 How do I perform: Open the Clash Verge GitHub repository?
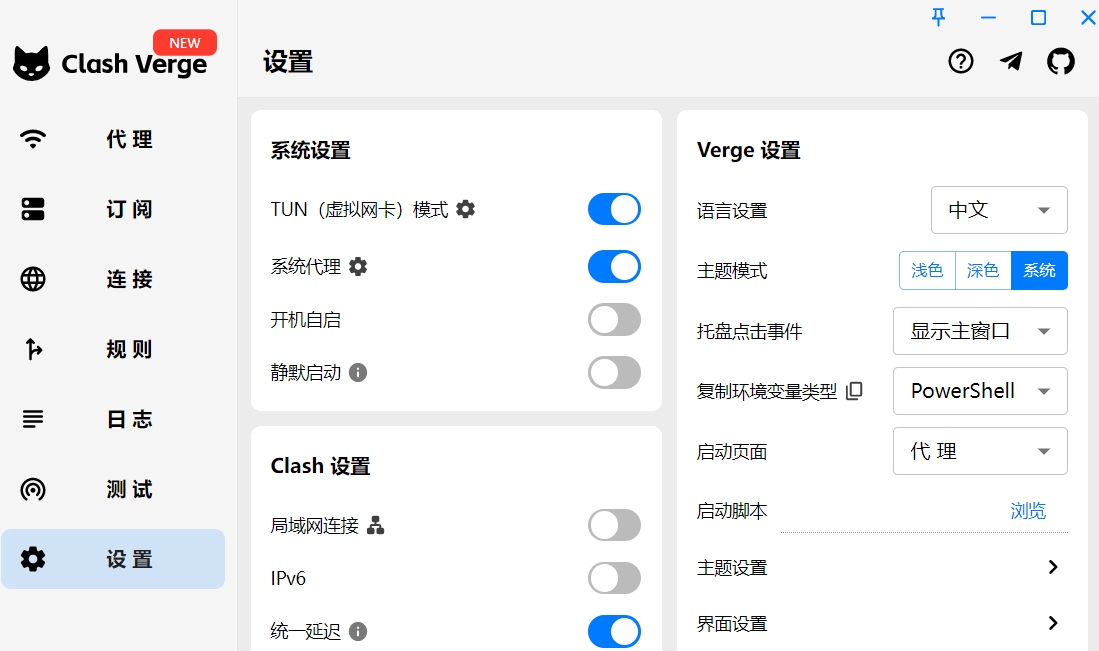(1061, 61)
